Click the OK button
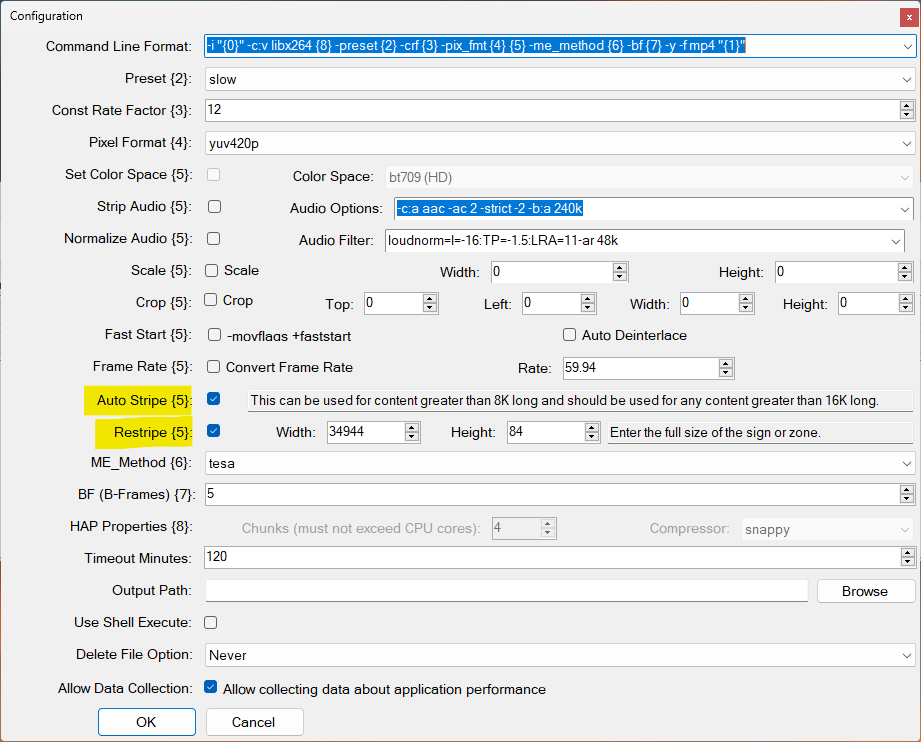The height and width of the screenshot is (742, 921). 146,722
